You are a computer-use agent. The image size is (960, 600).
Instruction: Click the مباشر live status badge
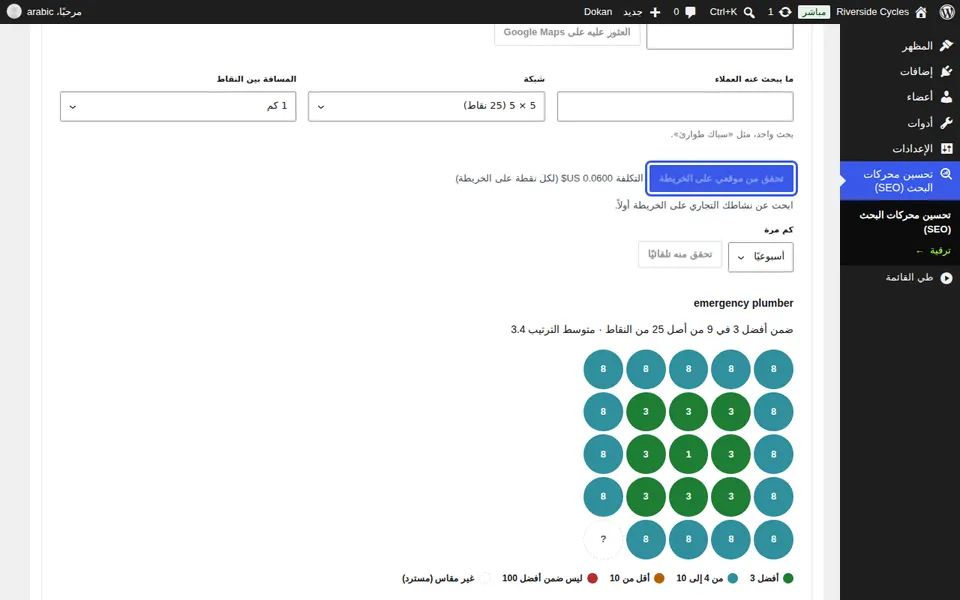pos(814,12)
